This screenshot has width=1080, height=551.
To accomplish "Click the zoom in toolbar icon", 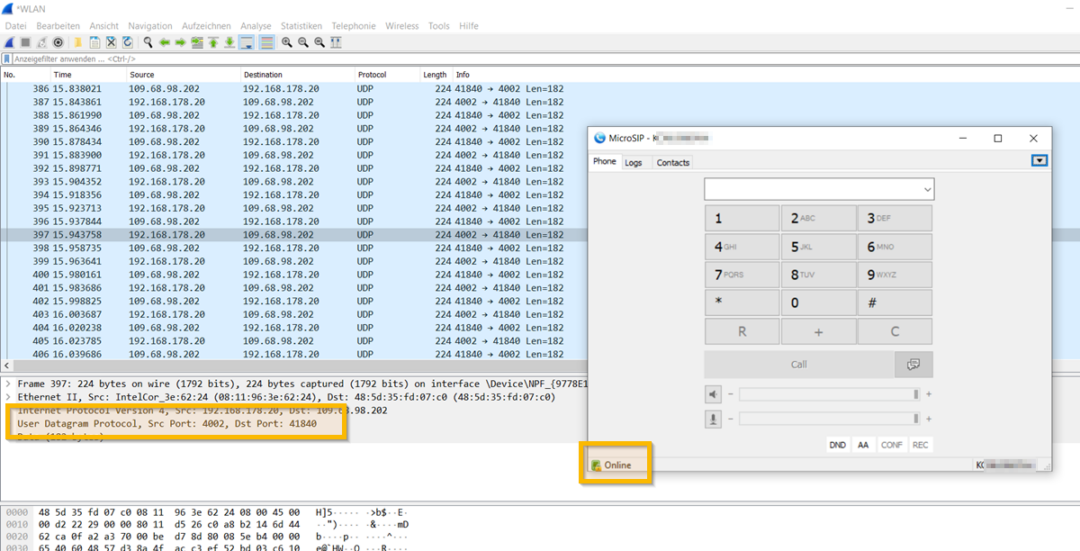I will pos(287,42).
